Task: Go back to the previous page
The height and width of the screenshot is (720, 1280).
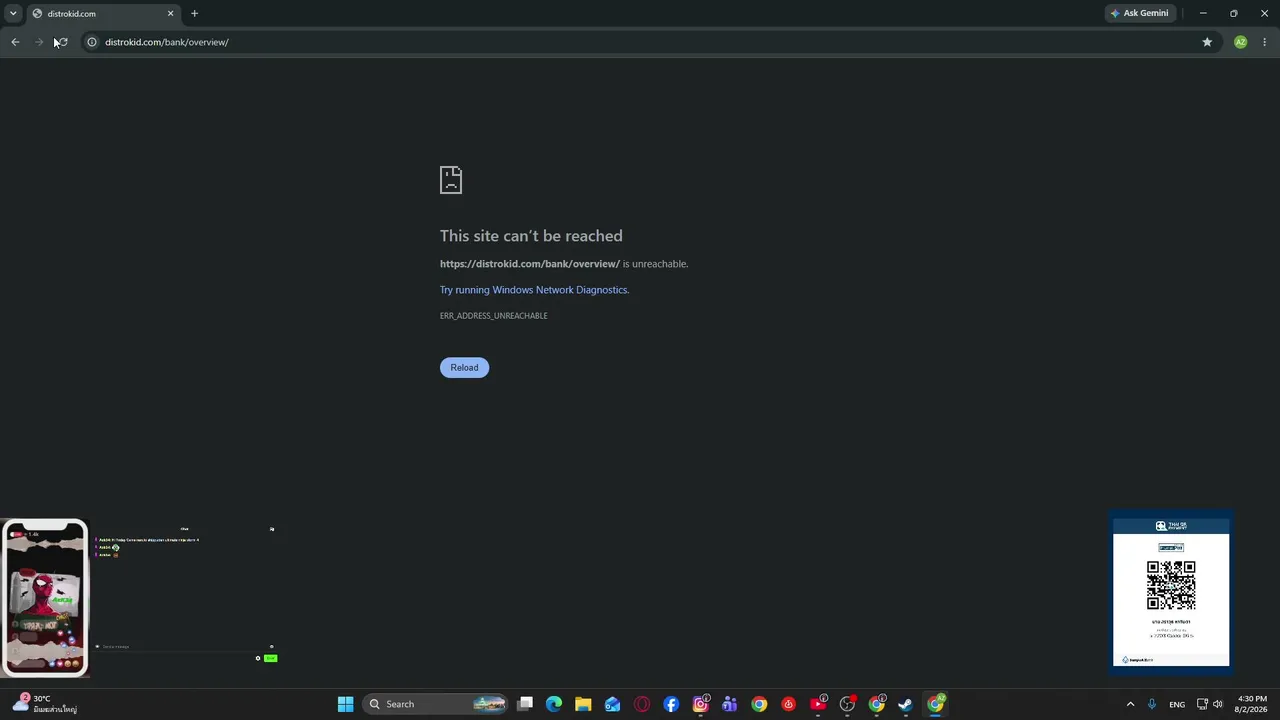Action: tap(15, 42)
